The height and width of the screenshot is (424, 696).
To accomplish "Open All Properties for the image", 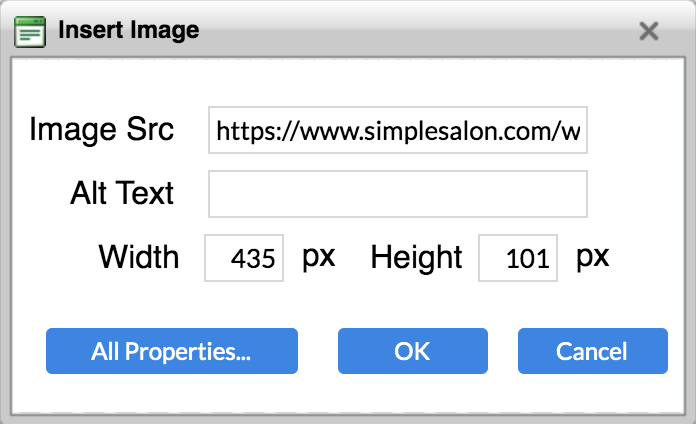I will click(x=172, y=351).
